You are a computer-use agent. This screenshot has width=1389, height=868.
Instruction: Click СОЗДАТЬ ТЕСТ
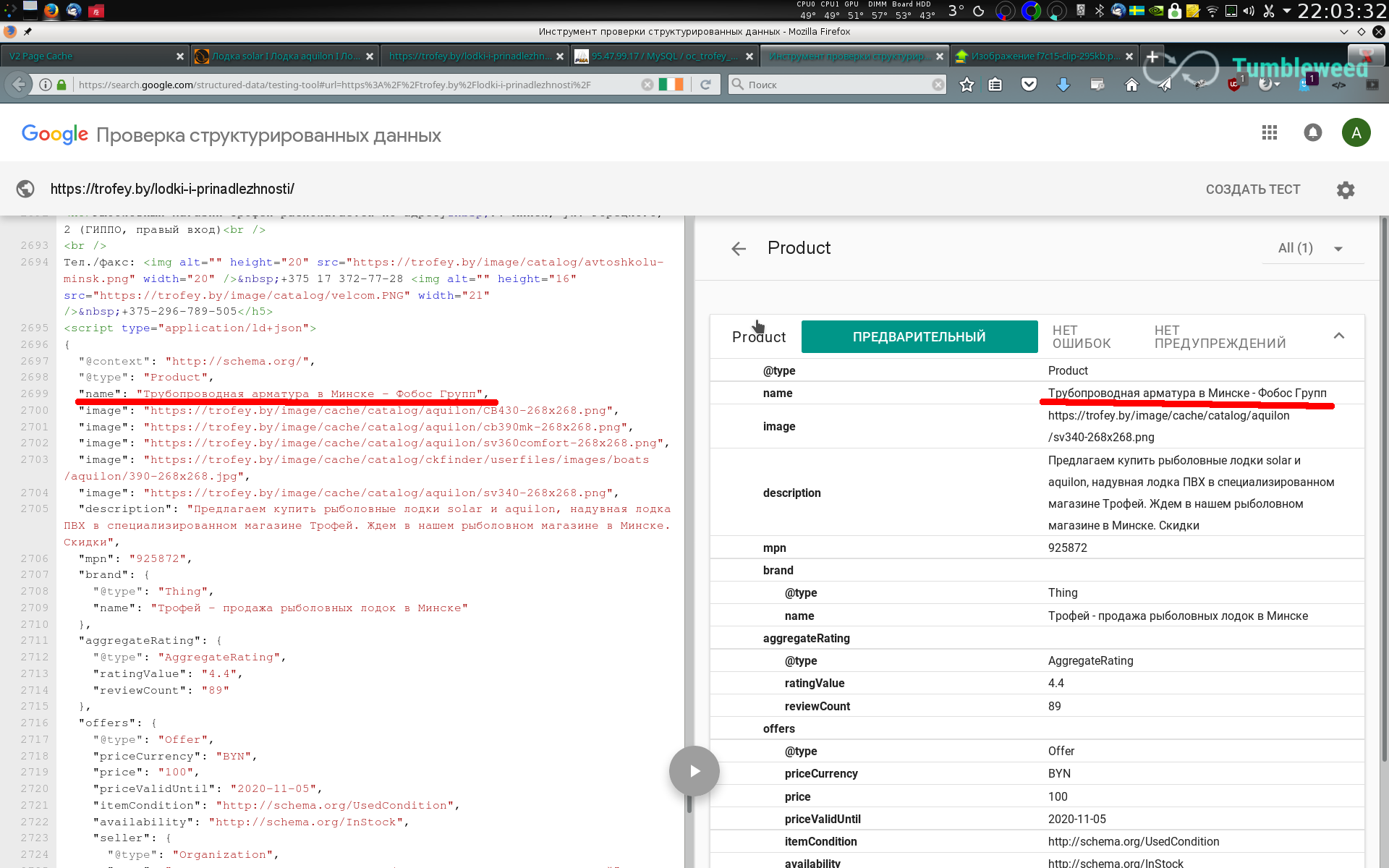click(1252, 190)
